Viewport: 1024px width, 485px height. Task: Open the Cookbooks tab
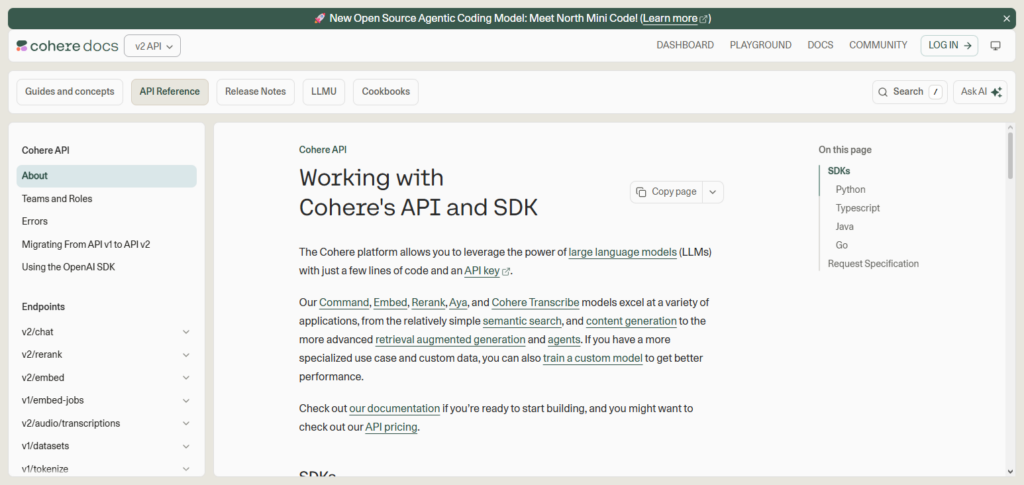coord(386,92)
